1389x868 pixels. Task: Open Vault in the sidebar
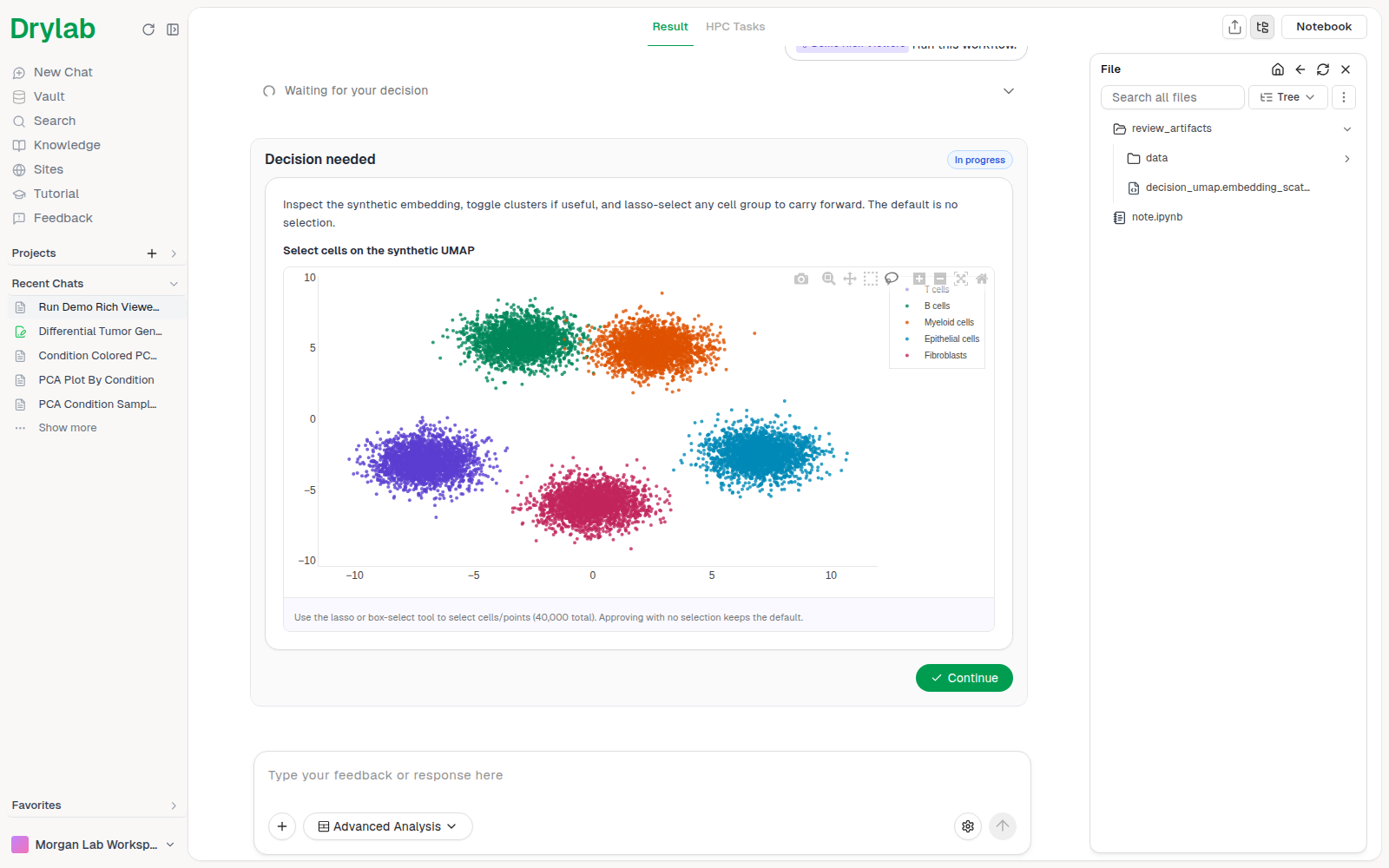[x=49, y=96]
